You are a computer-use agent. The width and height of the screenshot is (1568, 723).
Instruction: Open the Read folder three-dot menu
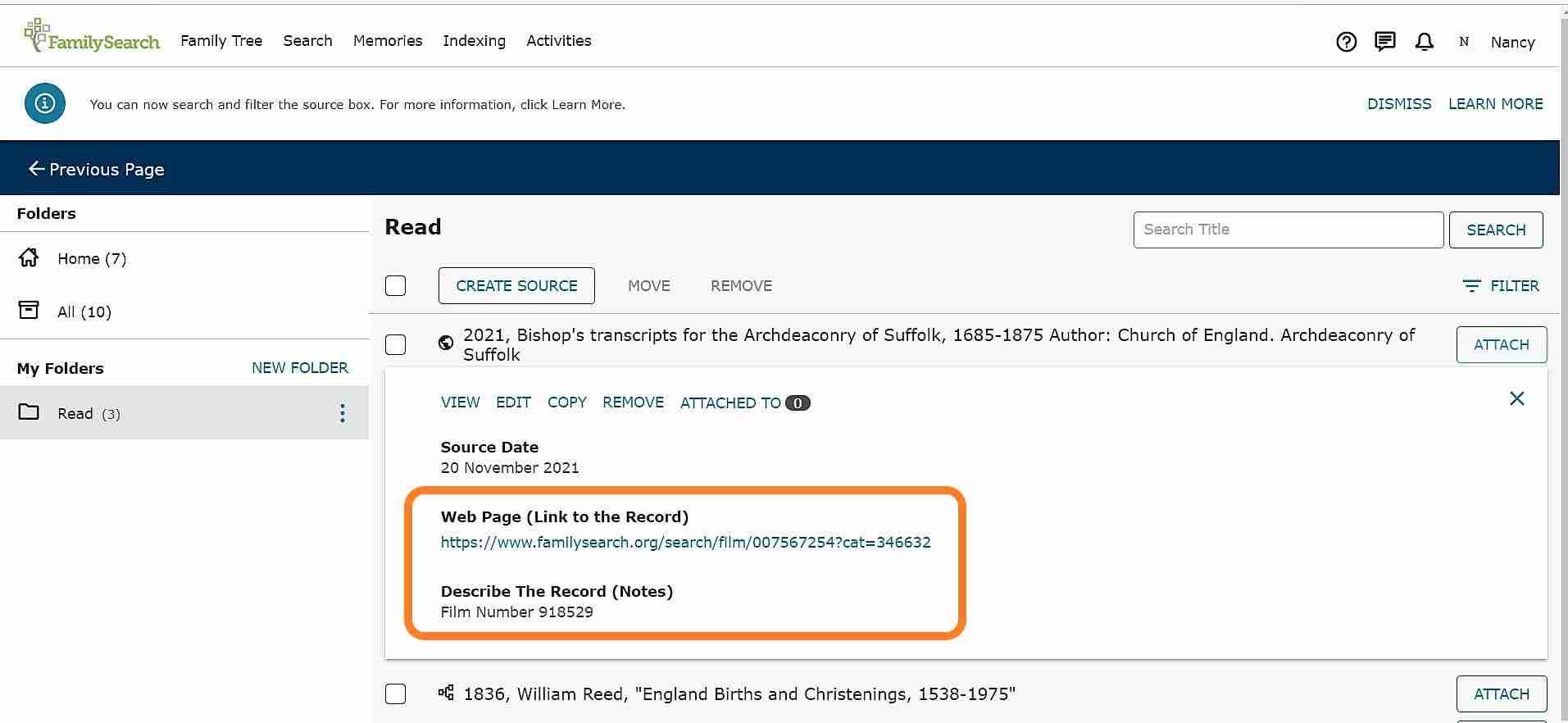[343, 413]
